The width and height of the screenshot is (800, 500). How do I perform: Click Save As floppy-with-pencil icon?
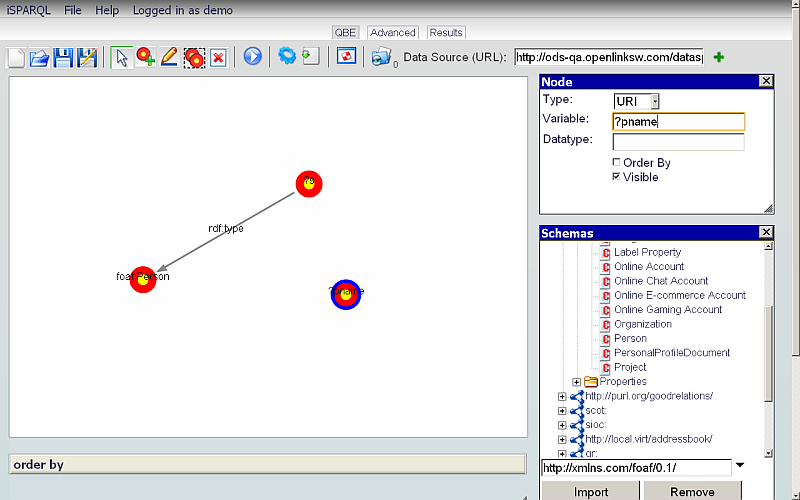coord(87,57)
